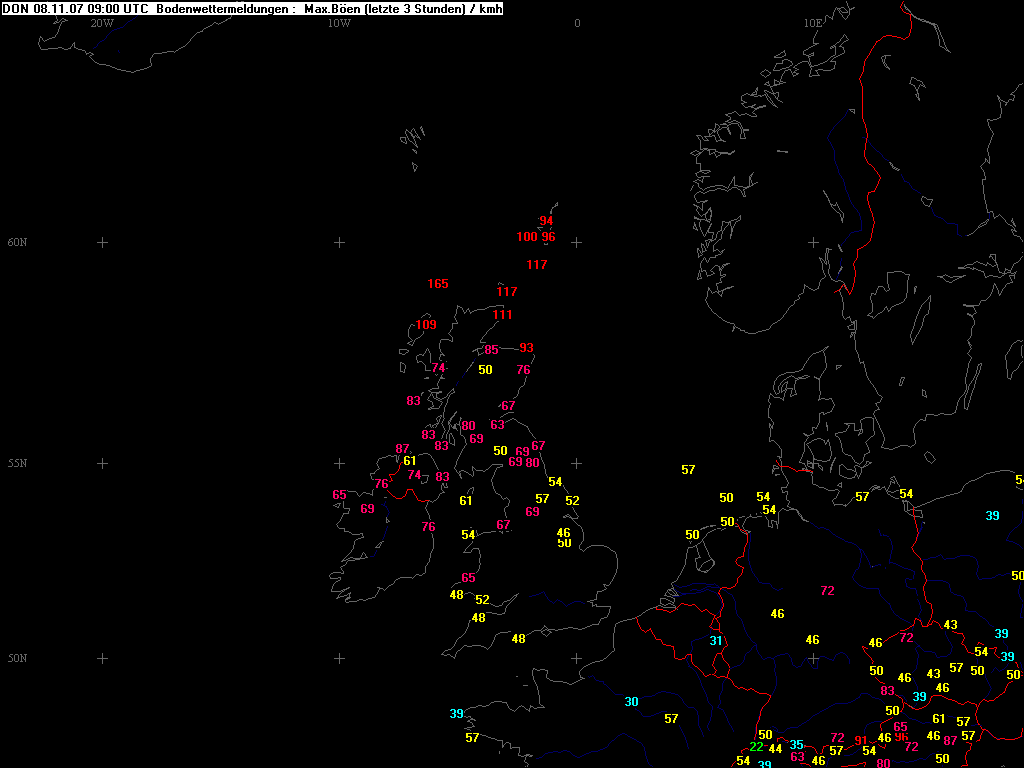Click the red 91 gust value

click(x=861, y=741)
